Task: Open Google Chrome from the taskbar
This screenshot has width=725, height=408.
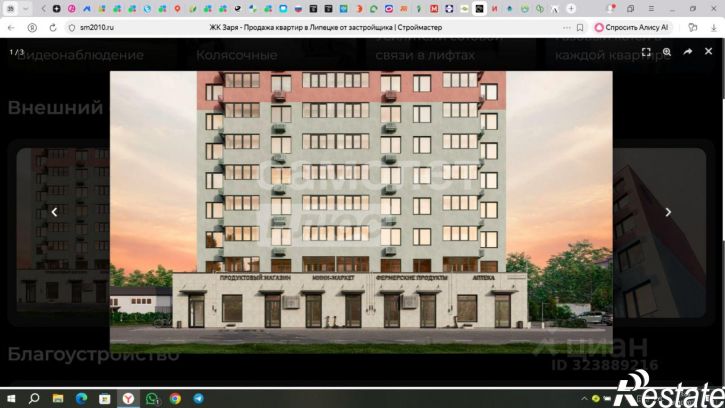Action: pyautogui.click(x=175, y=398)
